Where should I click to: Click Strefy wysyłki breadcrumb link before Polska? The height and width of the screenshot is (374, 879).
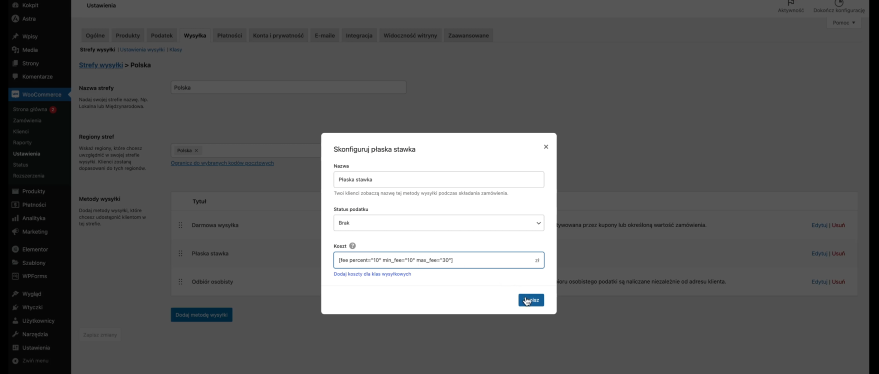point(101,65)
